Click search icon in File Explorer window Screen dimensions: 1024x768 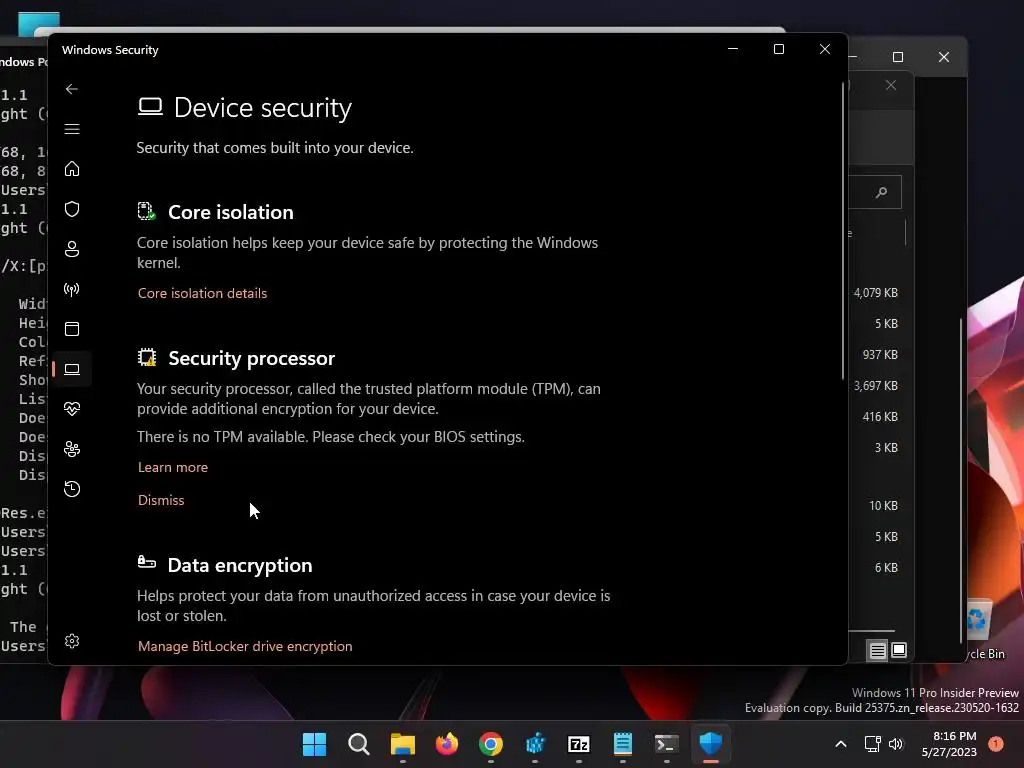click(882, 192)
